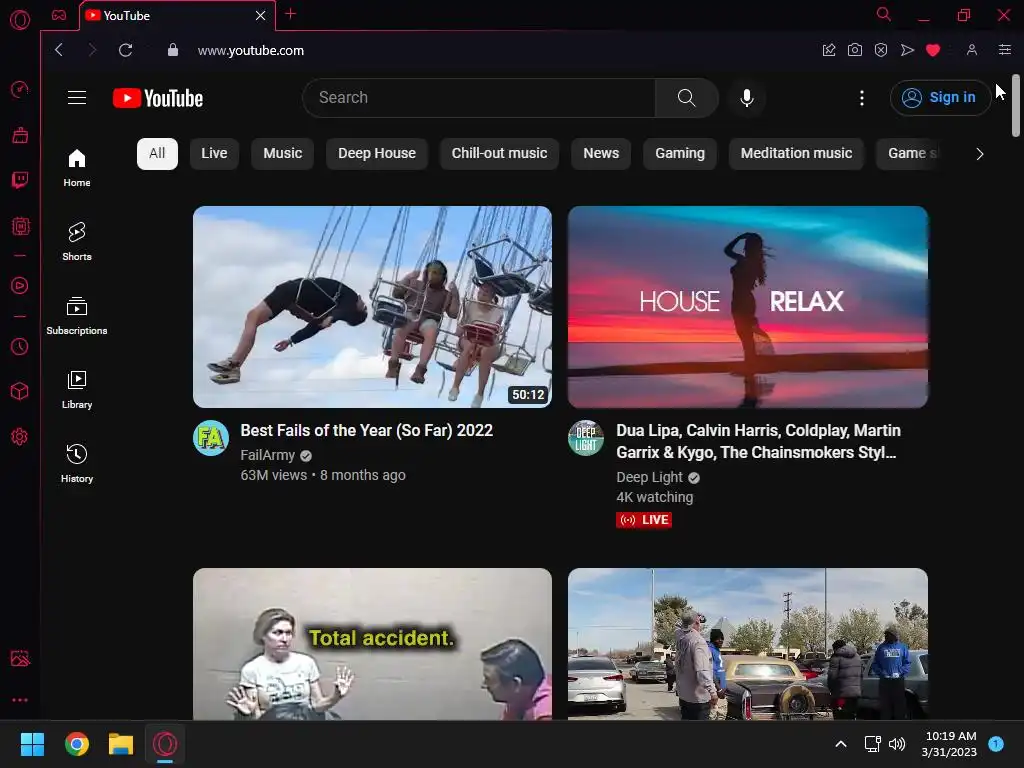Open Deep Light channel avatar

tap(586, 438)
